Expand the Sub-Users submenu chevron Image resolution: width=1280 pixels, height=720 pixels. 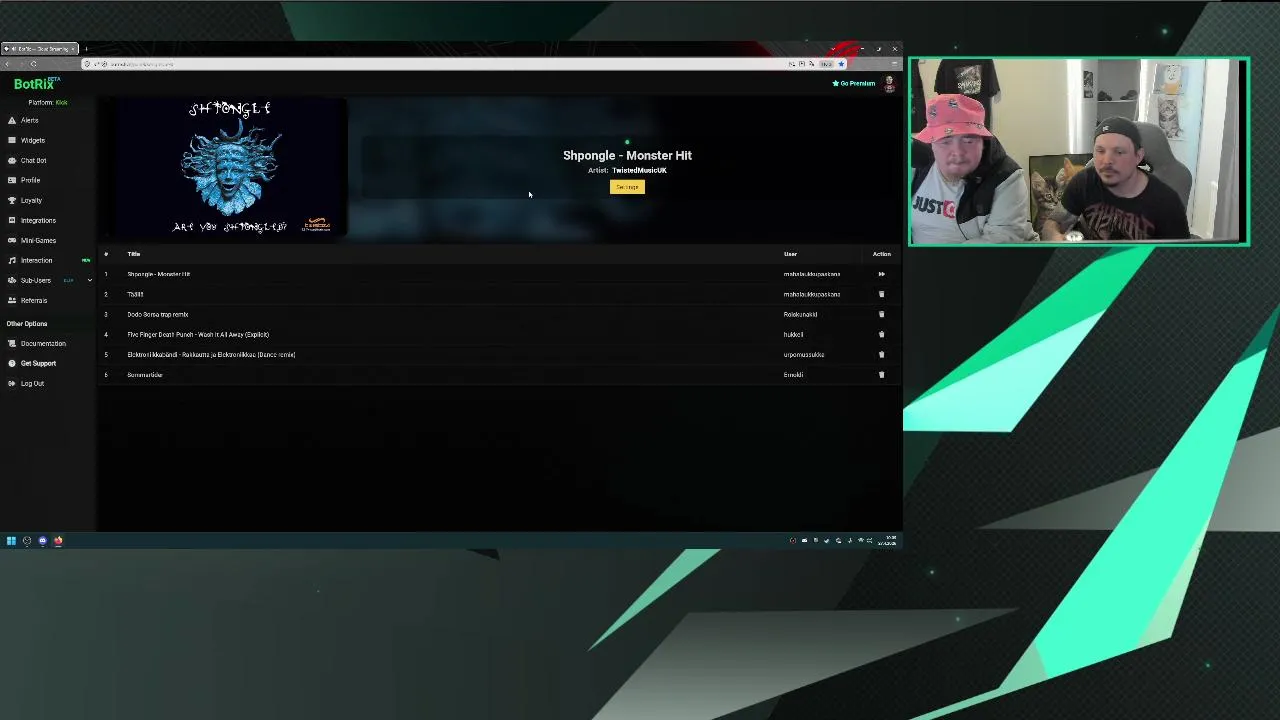pos(89,280)
